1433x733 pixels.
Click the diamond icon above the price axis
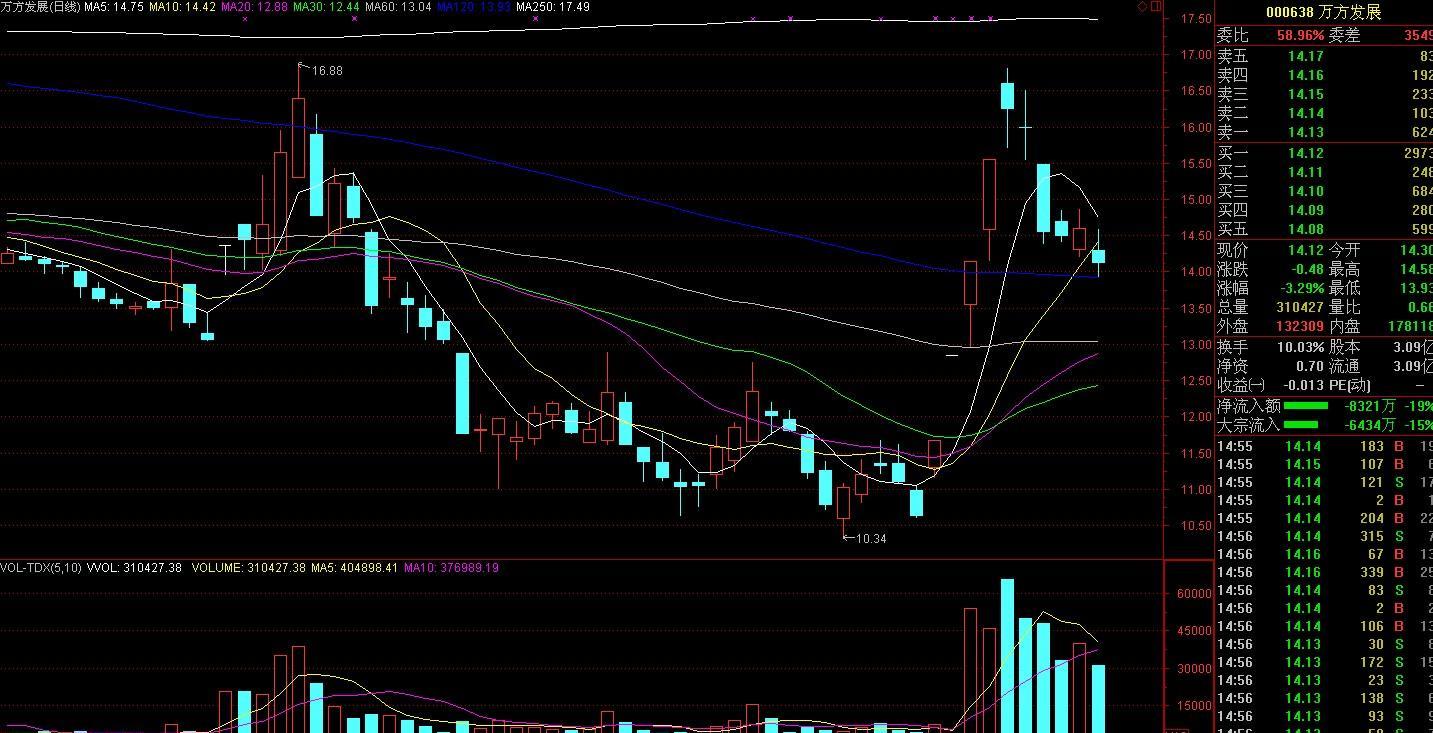click(1143, 6)
